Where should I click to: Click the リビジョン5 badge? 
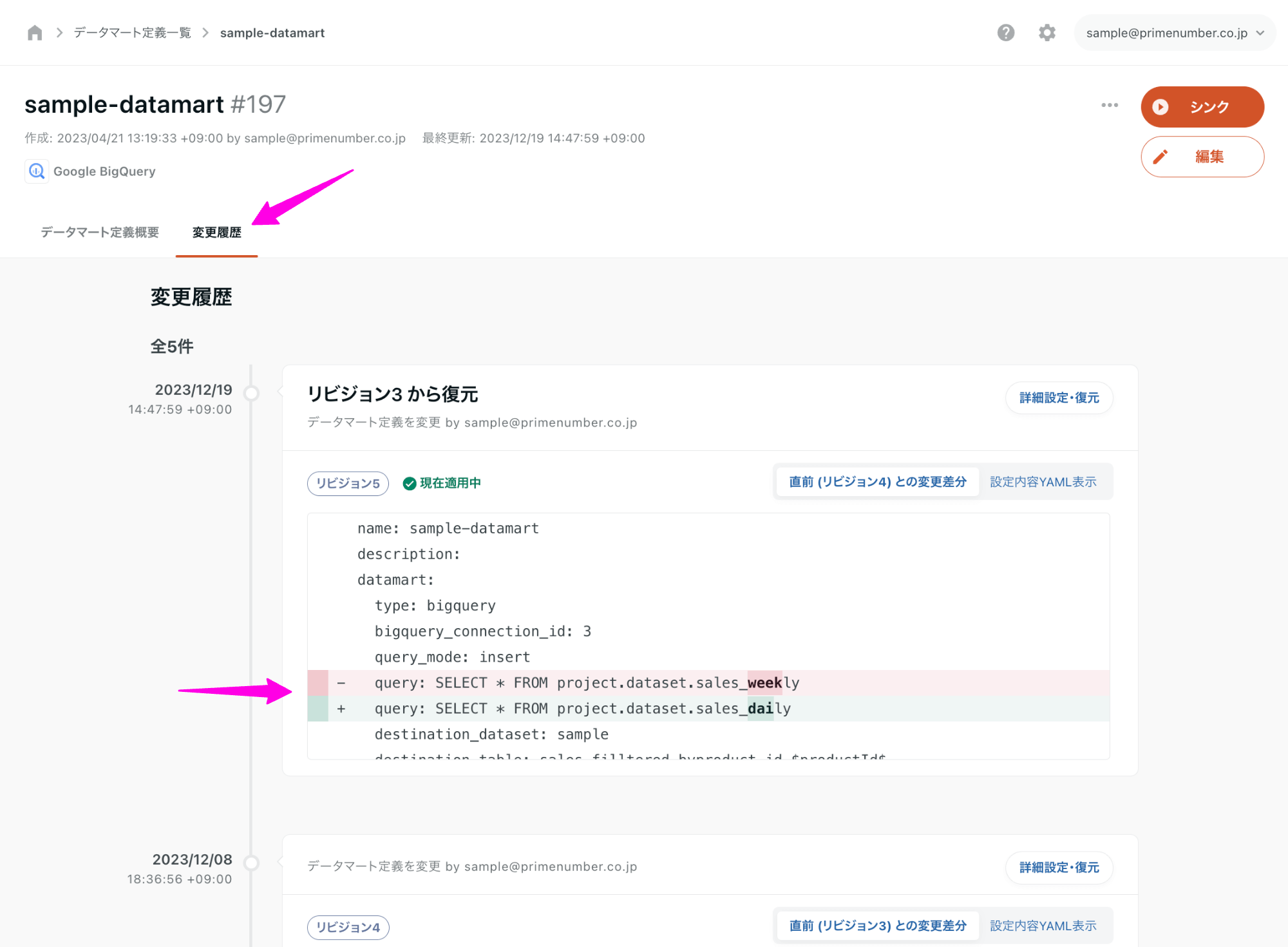tap(348, 483)
